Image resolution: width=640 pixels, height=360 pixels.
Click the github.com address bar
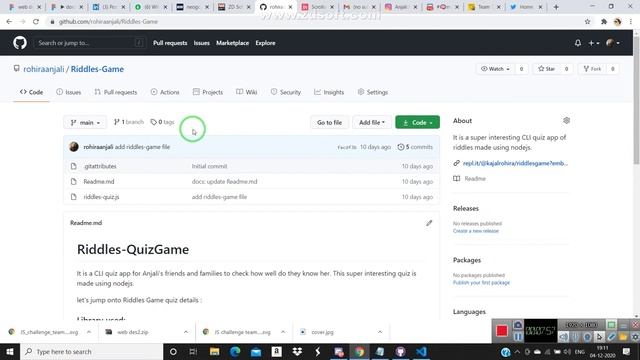[x=314, y=22]
